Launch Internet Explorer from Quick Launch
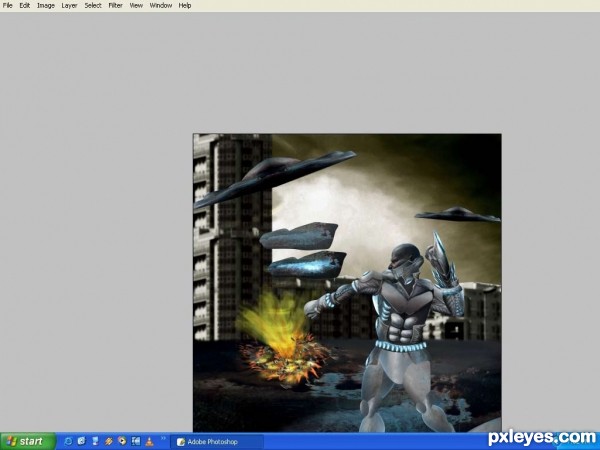This screenshot has width=600, height=450. [x=68, y=442]
